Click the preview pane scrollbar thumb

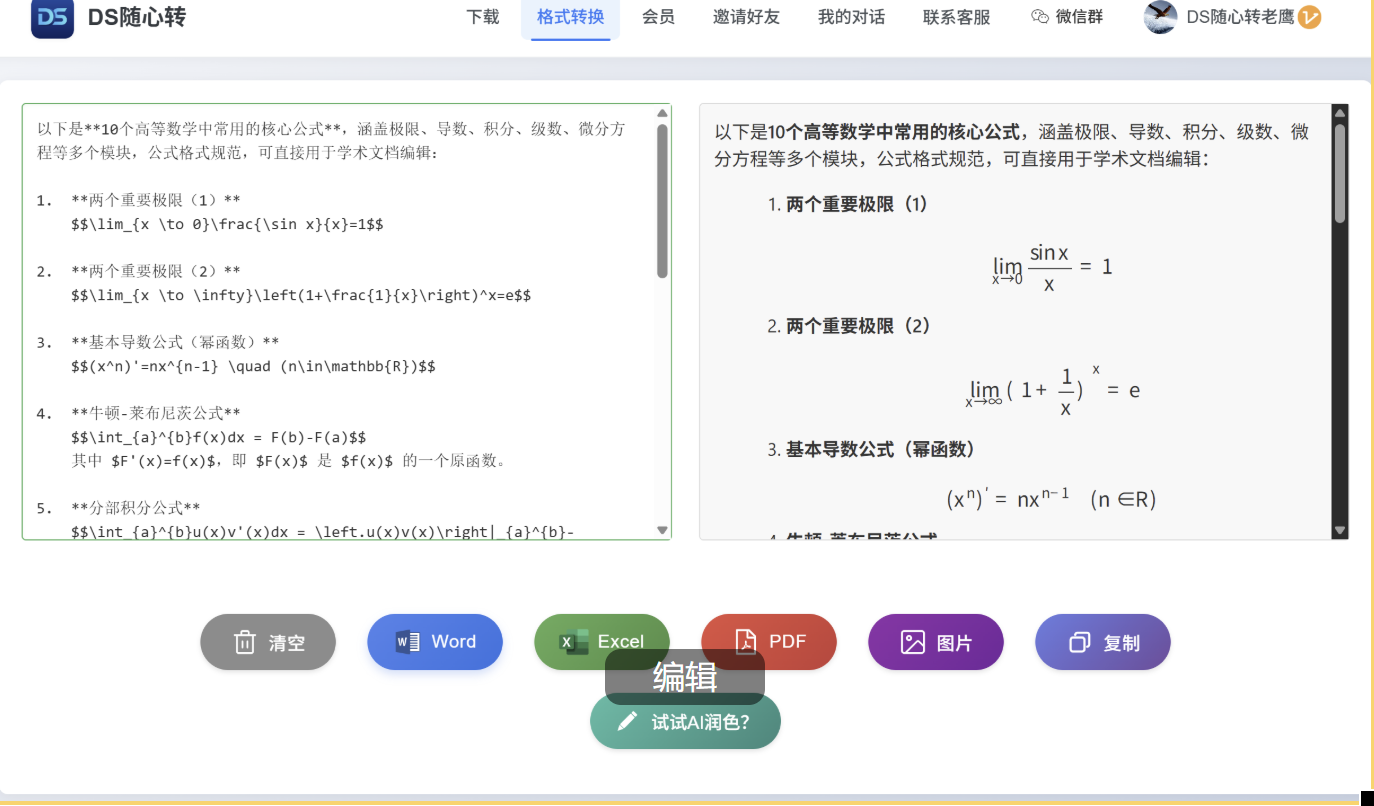(1340, 173)
